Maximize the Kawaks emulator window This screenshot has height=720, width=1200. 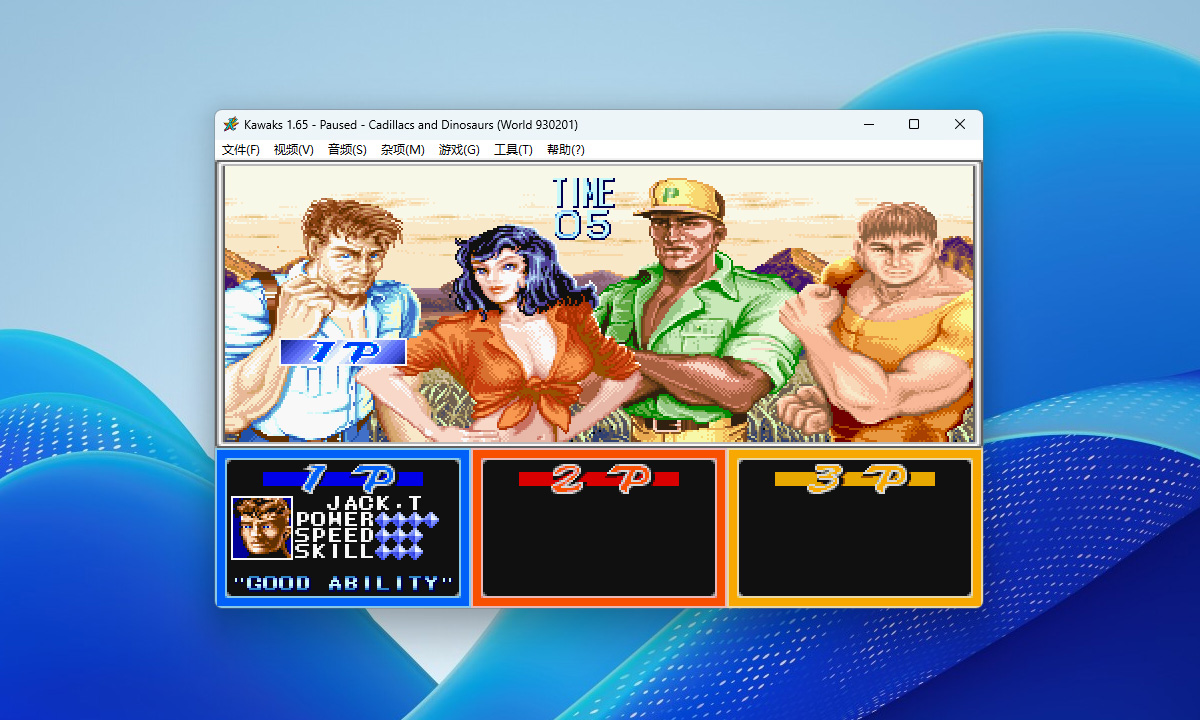pos(913,125)
